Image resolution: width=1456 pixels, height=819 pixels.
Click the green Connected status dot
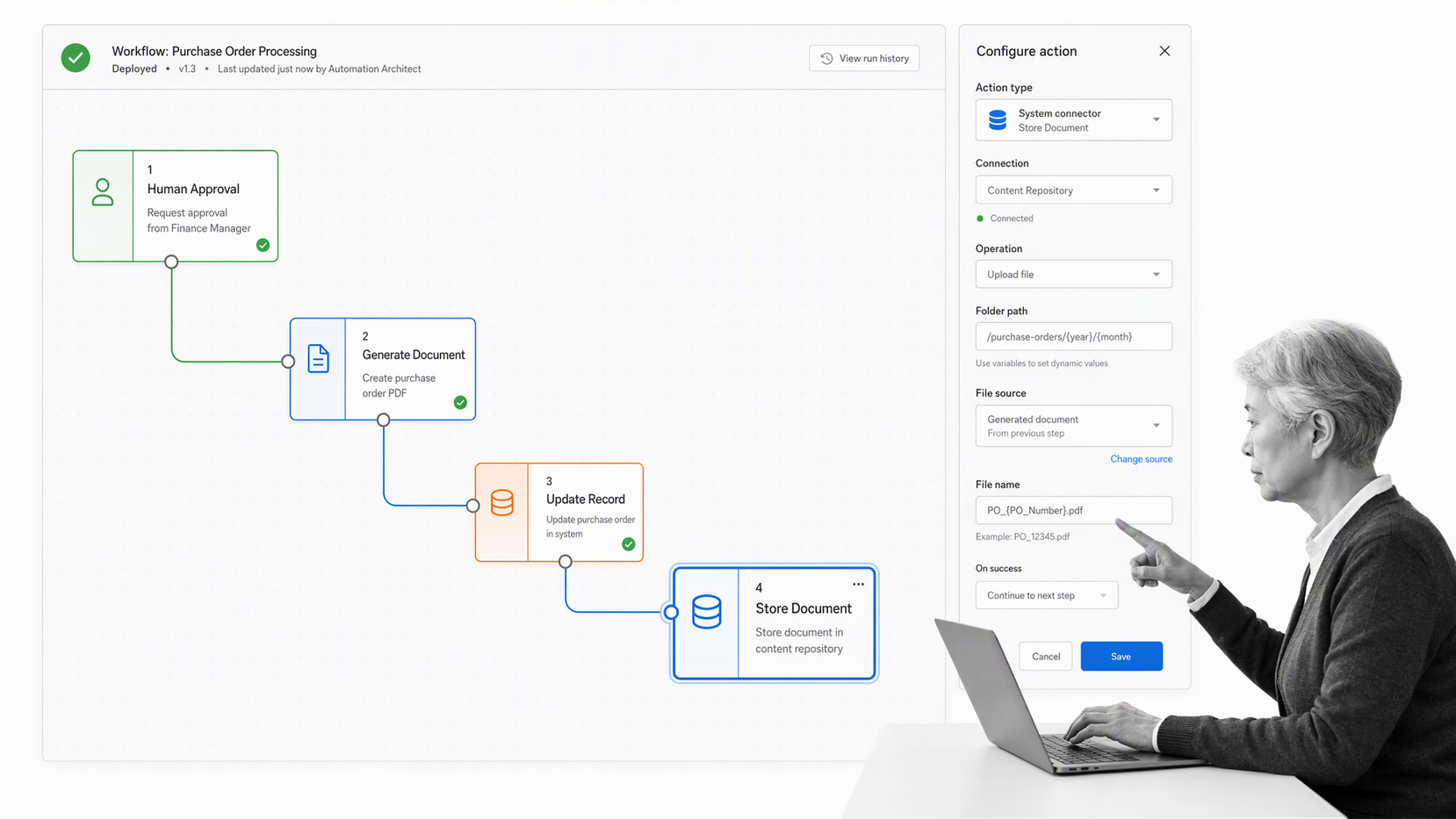coord(980,219)
